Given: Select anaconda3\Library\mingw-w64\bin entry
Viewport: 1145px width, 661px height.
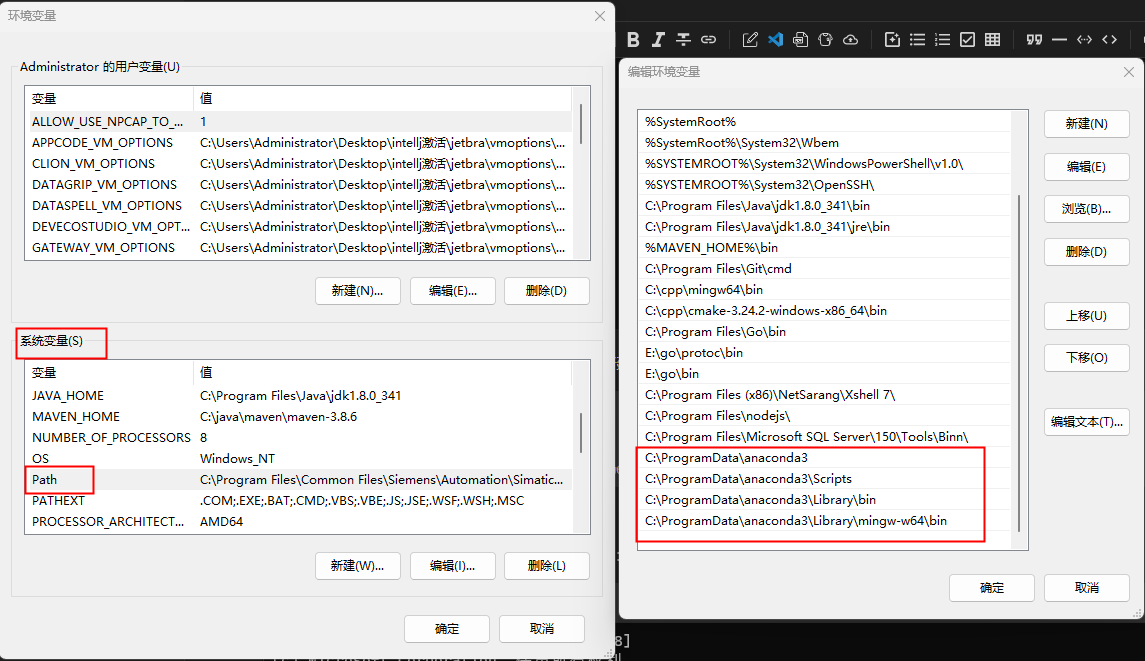Looking at the screenshot, I should click(824, 521).
